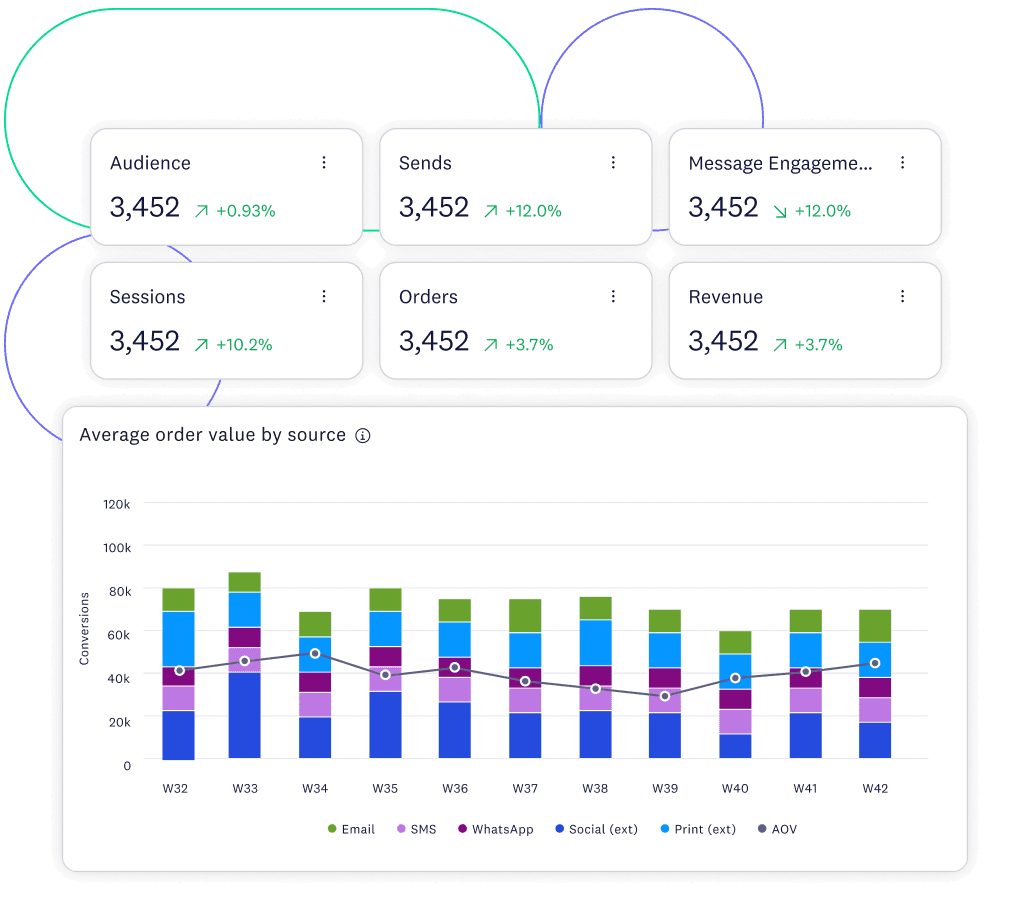This screenshot has height=910, width=1010.
Task: Click the AOV data point above W40
Action: pos(735,677)
